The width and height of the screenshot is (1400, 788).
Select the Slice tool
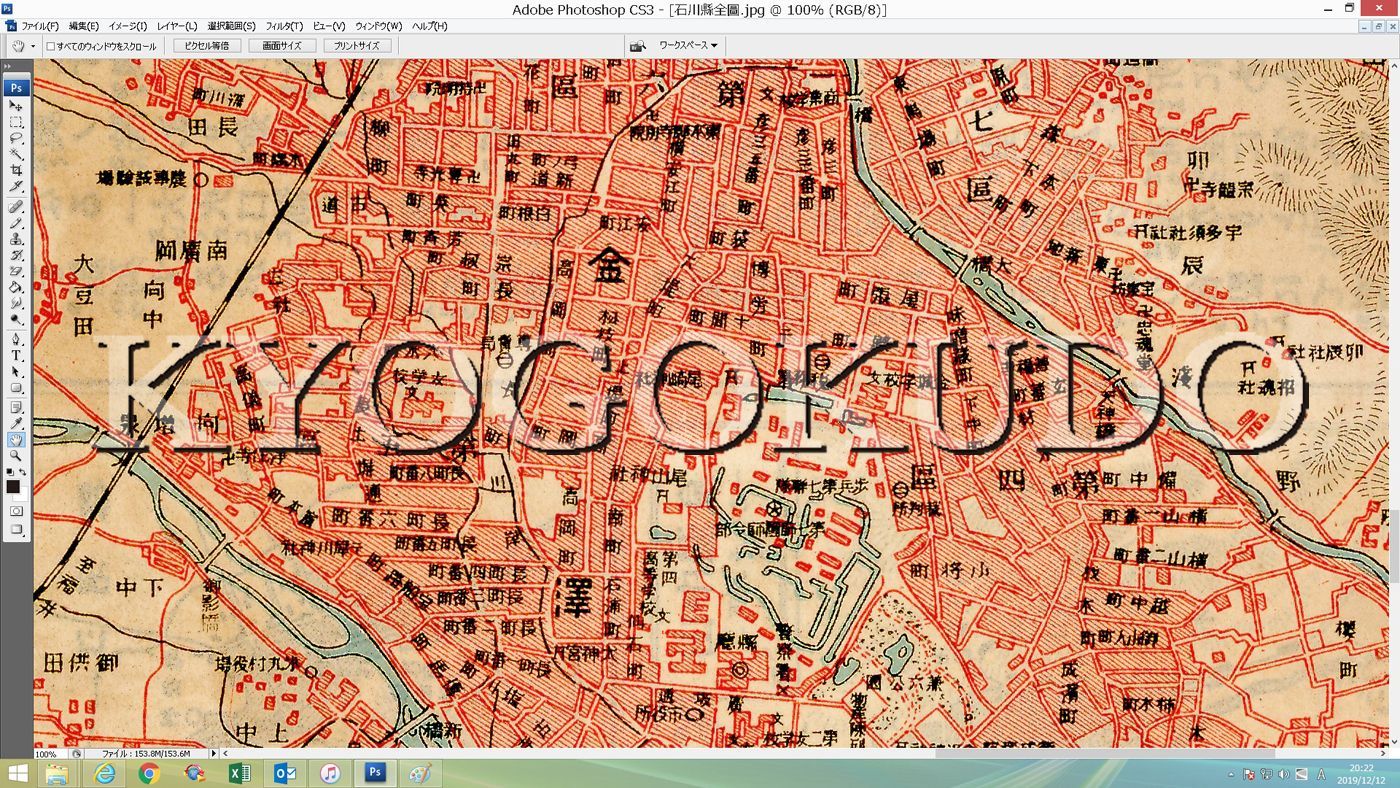pyautogui.click(x=16, y=186)
